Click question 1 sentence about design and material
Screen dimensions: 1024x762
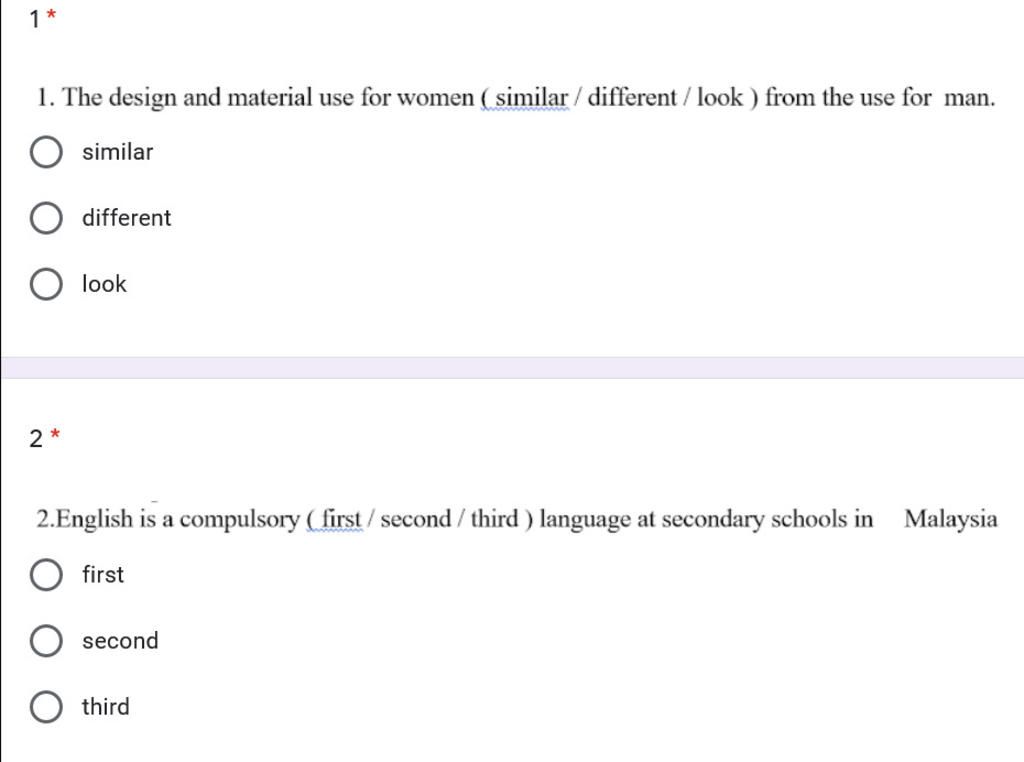click(x=516, y=97)
